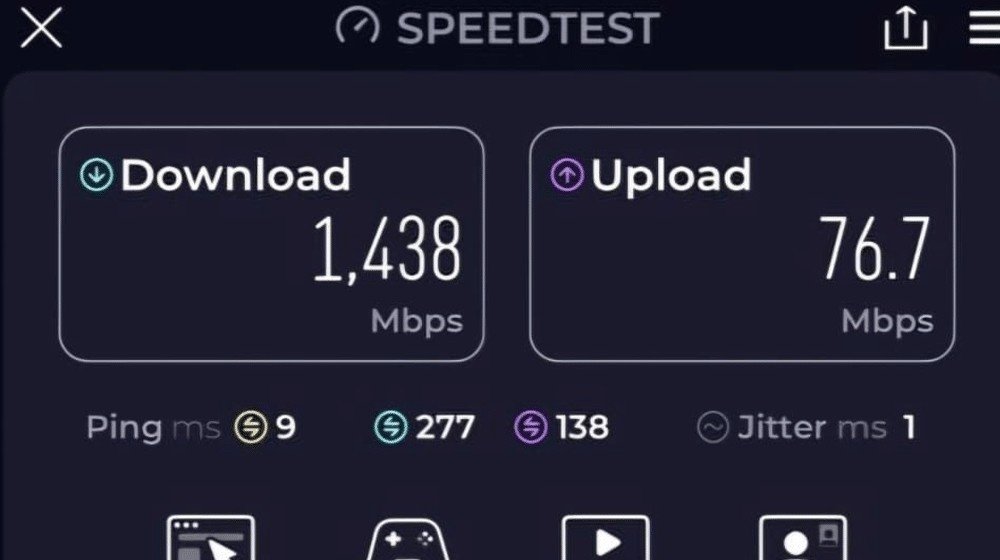Tap the Jitter wave icon
Image resolution: width=1000 pixels, height=560 pixels.
click(x=712, y=427)
